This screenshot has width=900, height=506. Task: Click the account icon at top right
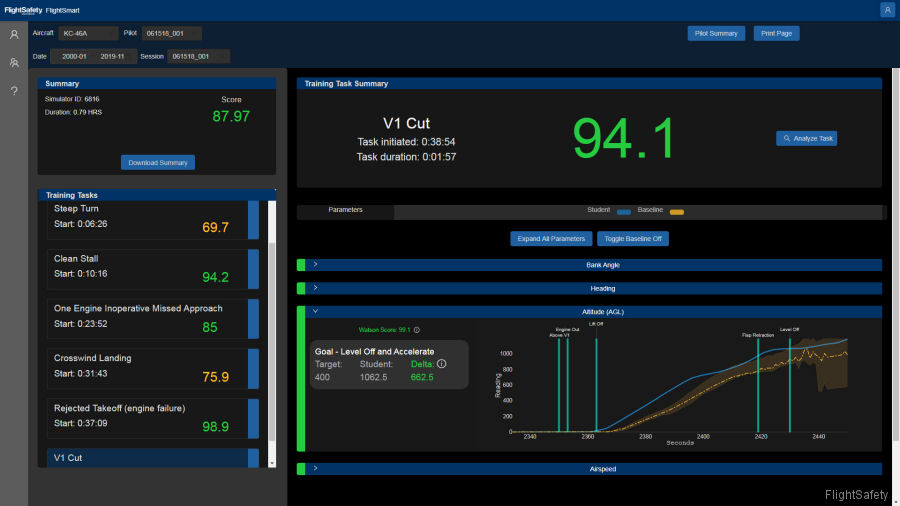tap(887, 10)
